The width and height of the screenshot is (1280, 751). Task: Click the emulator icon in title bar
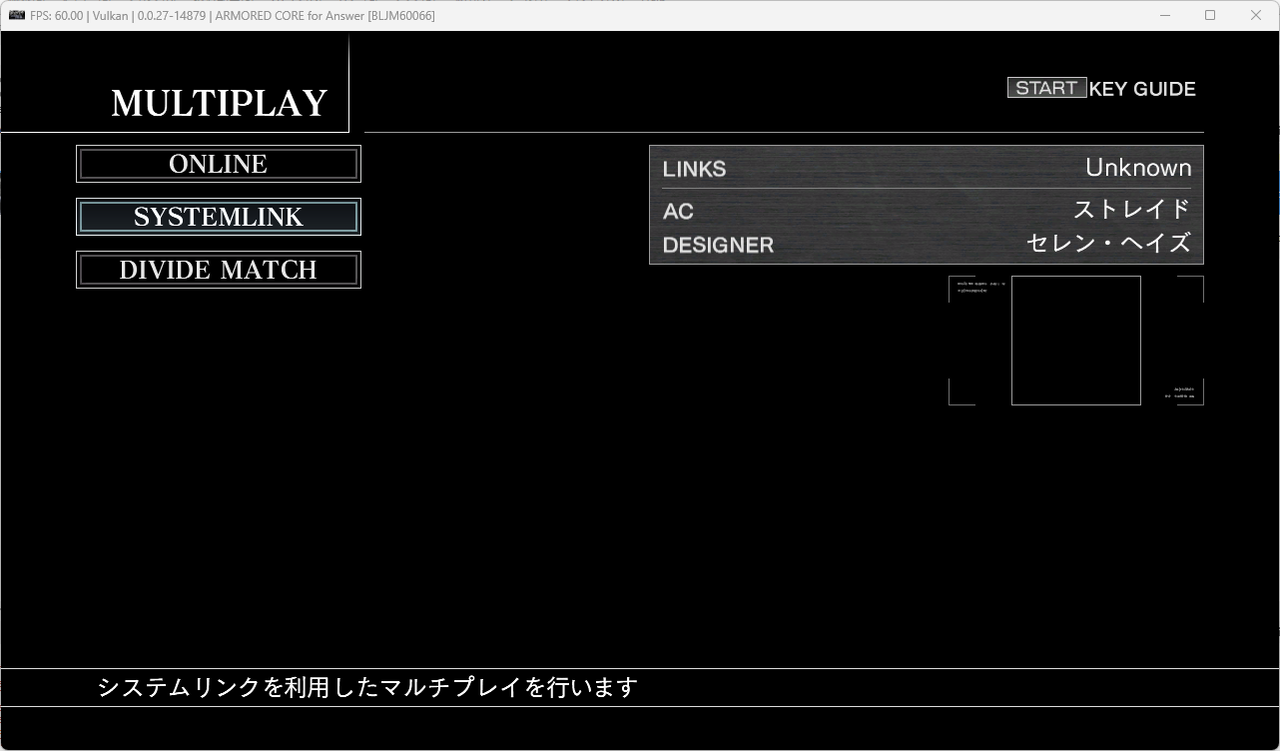pos(17,15)
